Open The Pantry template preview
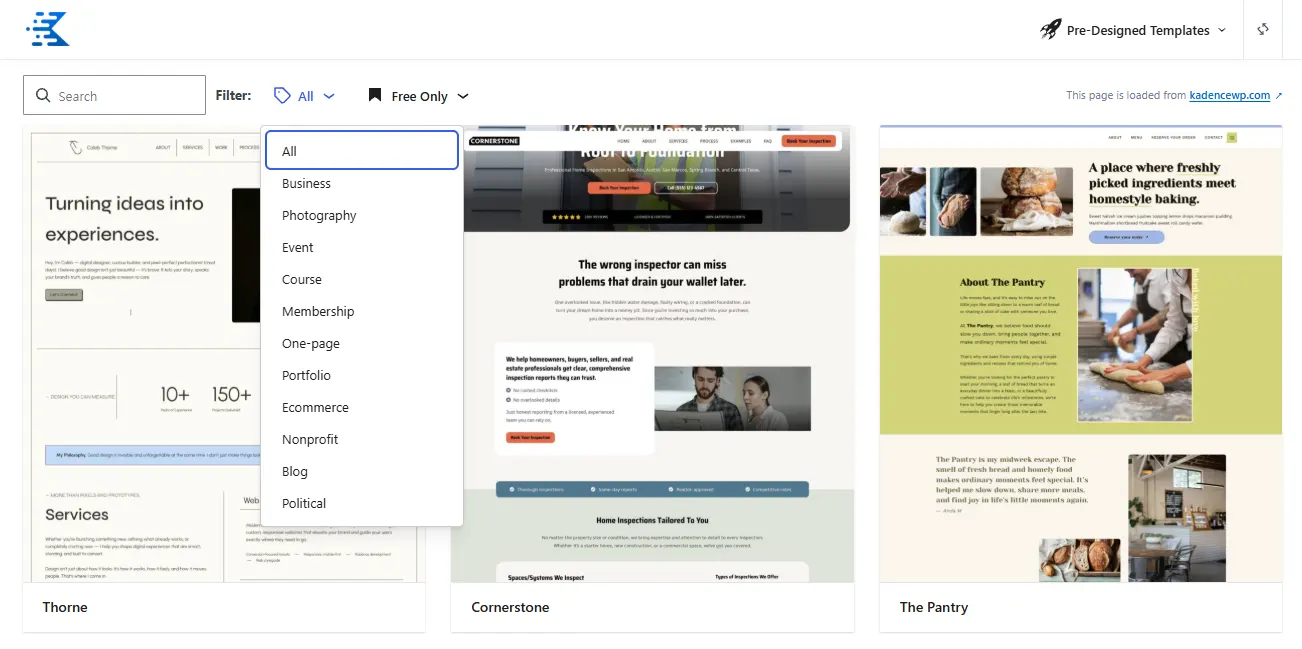The image size is (1302, 649). (1081, 354)
